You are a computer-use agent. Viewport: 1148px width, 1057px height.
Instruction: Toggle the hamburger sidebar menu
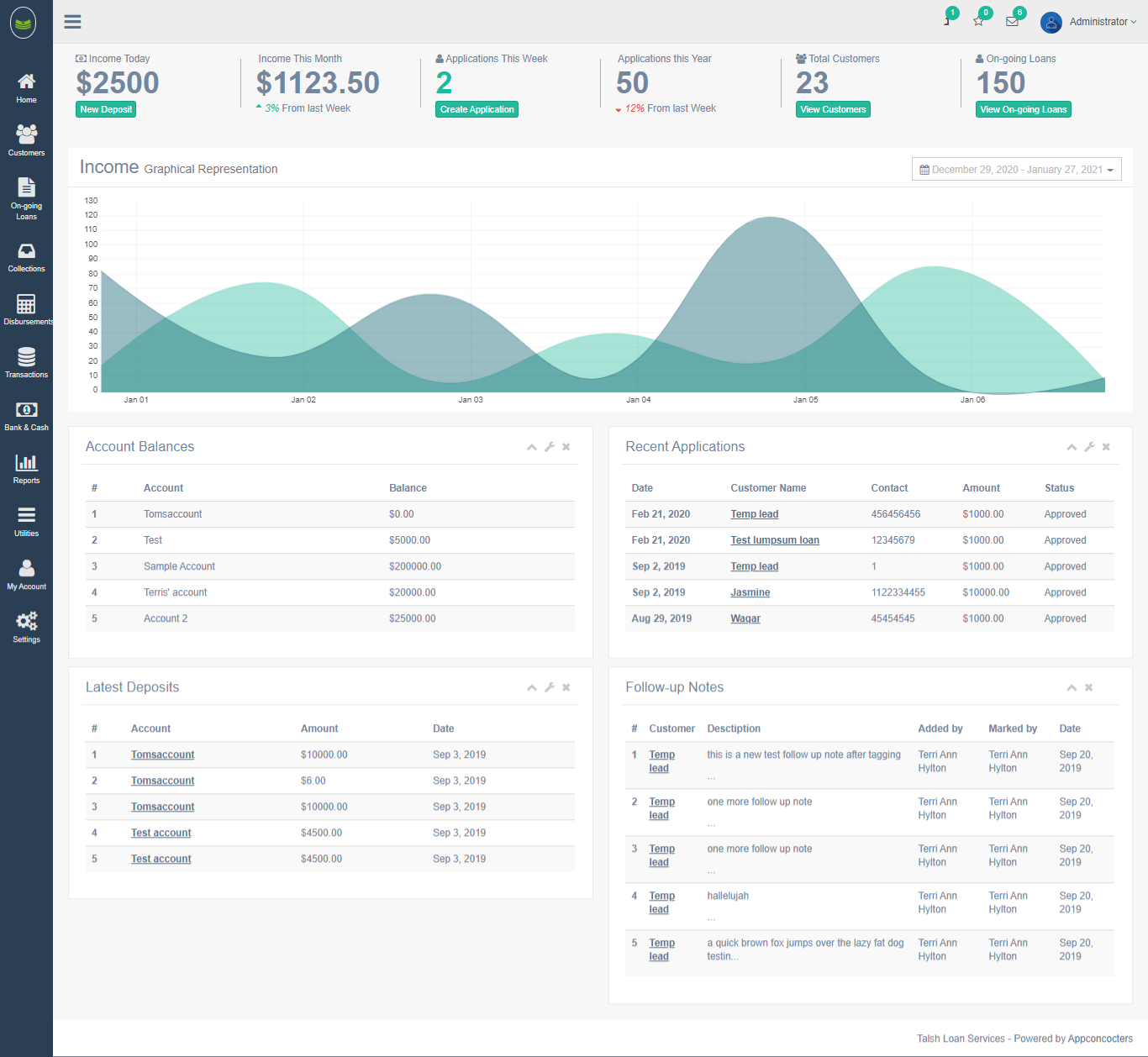73,22
